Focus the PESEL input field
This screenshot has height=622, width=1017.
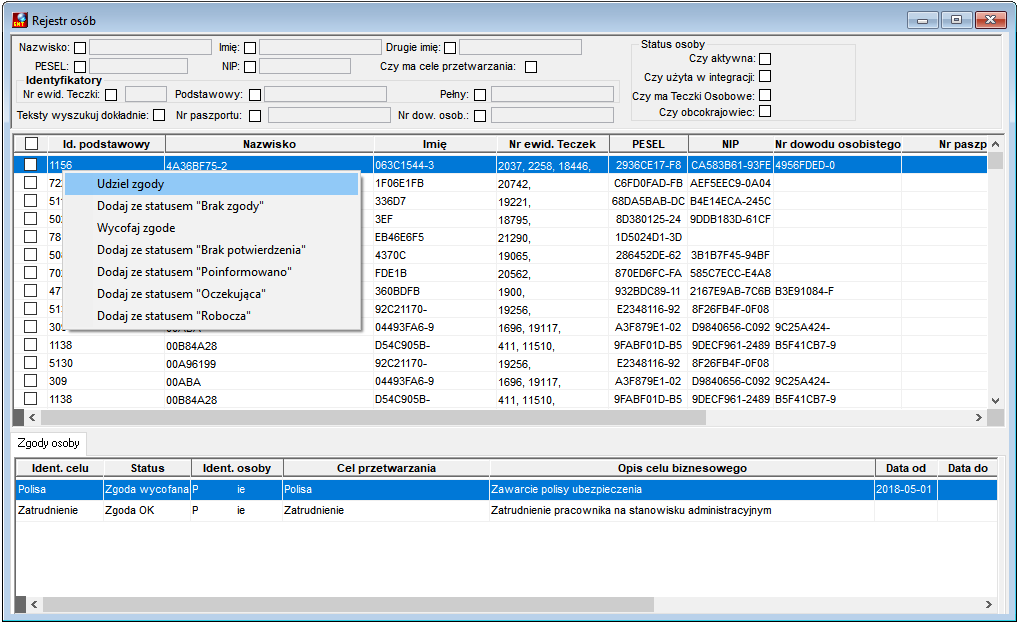pyautogui.click(x=139, y=66)
